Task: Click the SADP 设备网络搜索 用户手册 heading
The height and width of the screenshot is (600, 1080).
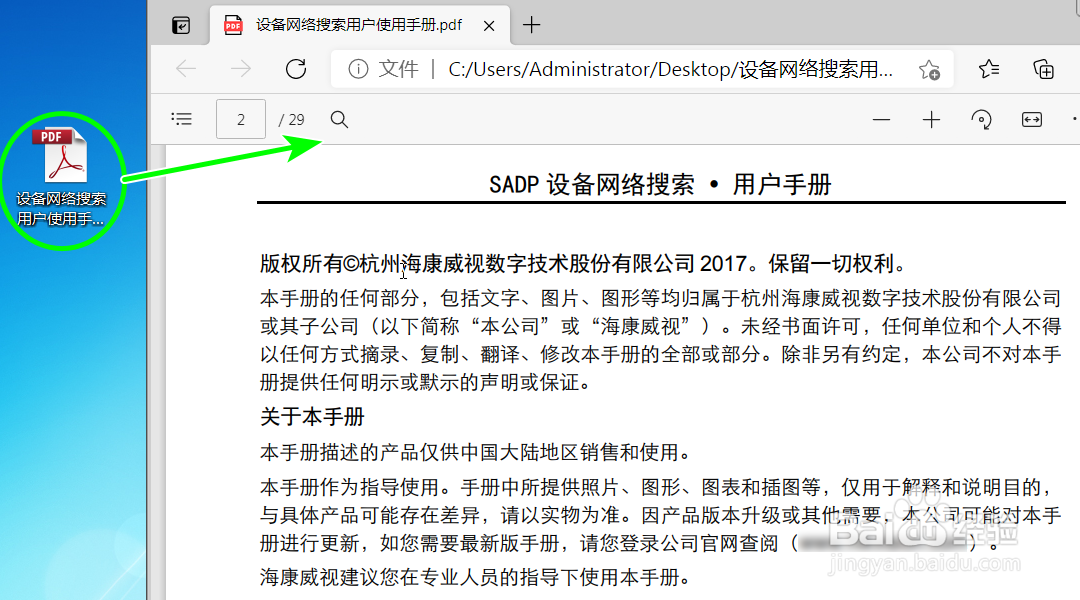Action: [x=661, y=185]
